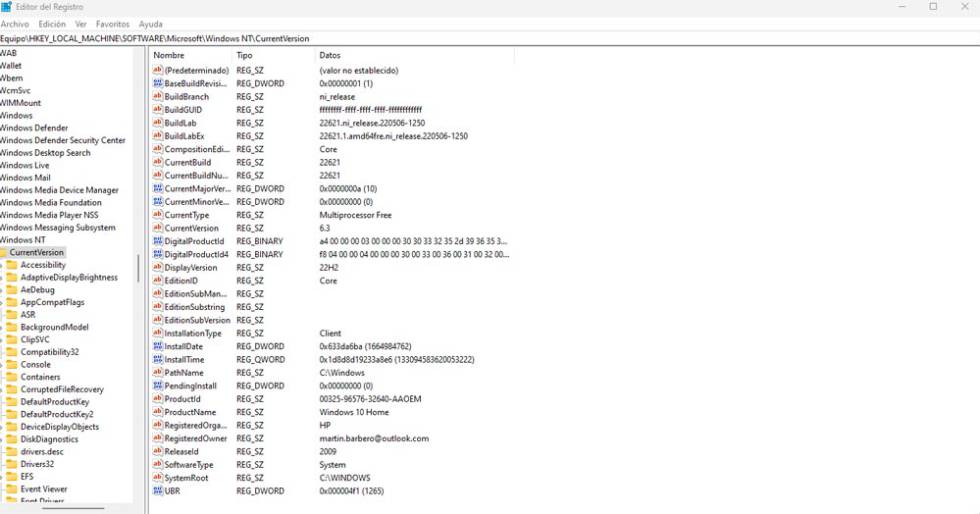Select the Windows Media Foundation key
This screenshot has width=980, height=514.
click(51, 203)
